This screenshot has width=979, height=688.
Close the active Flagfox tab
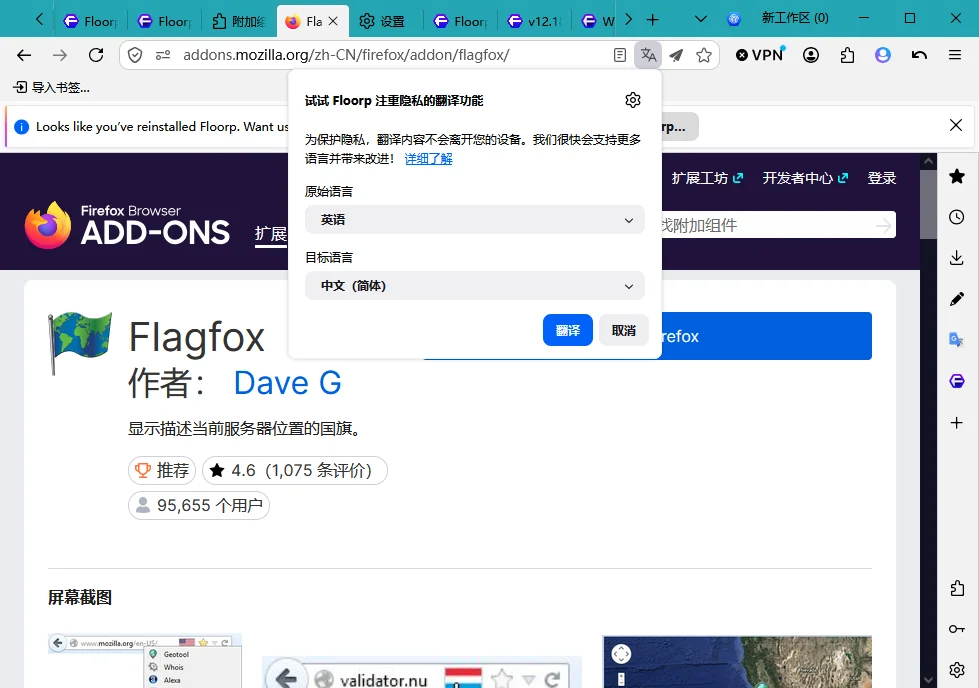coord(333,21)
